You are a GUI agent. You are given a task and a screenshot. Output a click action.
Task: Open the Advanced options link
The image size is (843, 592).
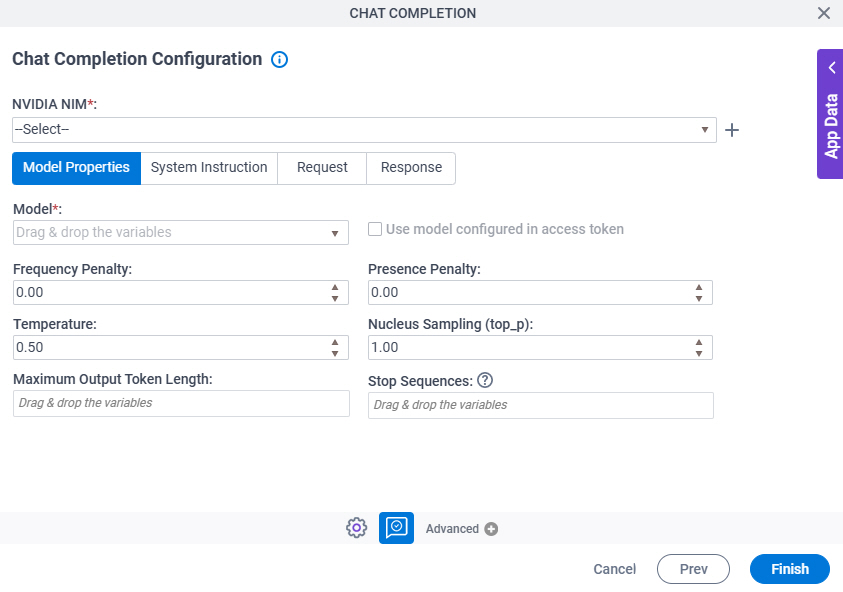[452, 529]
